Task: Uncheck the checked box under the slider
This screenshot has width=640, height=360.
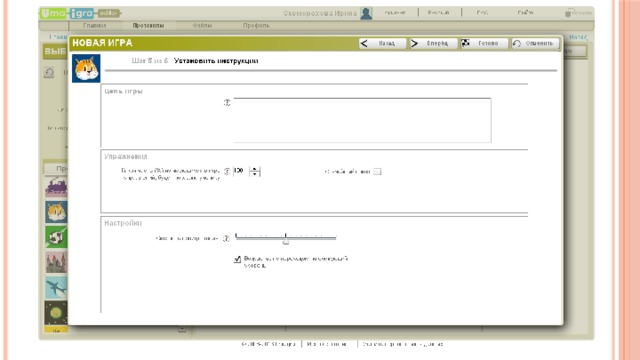Action: (x=238, y=259)
